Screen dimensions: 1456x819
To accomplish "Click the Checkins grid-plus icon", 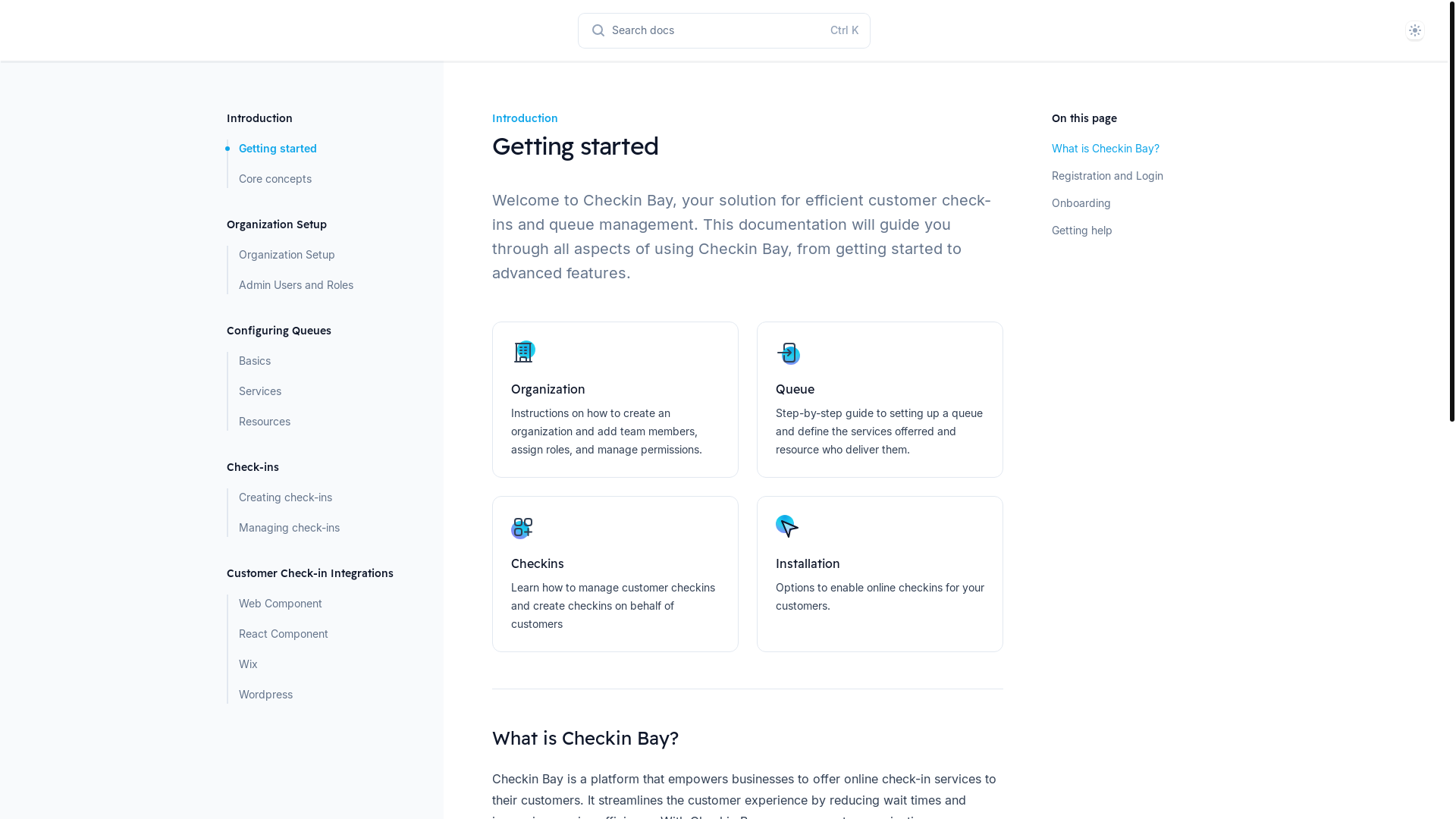I will pyautogui.click(x=522, y=527).
